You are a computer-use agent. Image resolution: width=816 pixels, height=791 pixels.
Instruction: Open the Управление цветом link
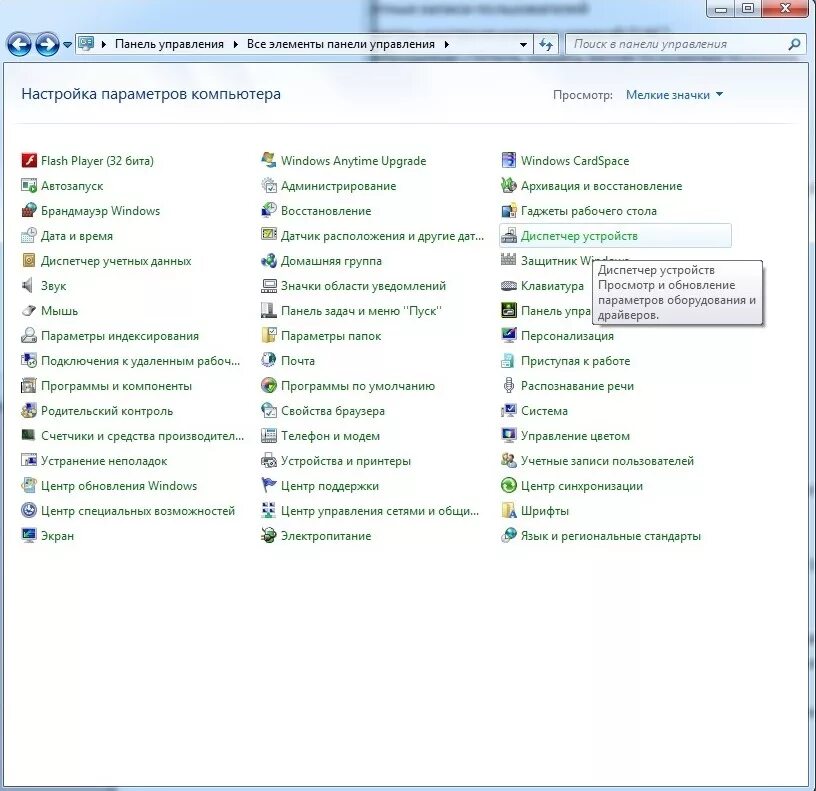point(576,436)
